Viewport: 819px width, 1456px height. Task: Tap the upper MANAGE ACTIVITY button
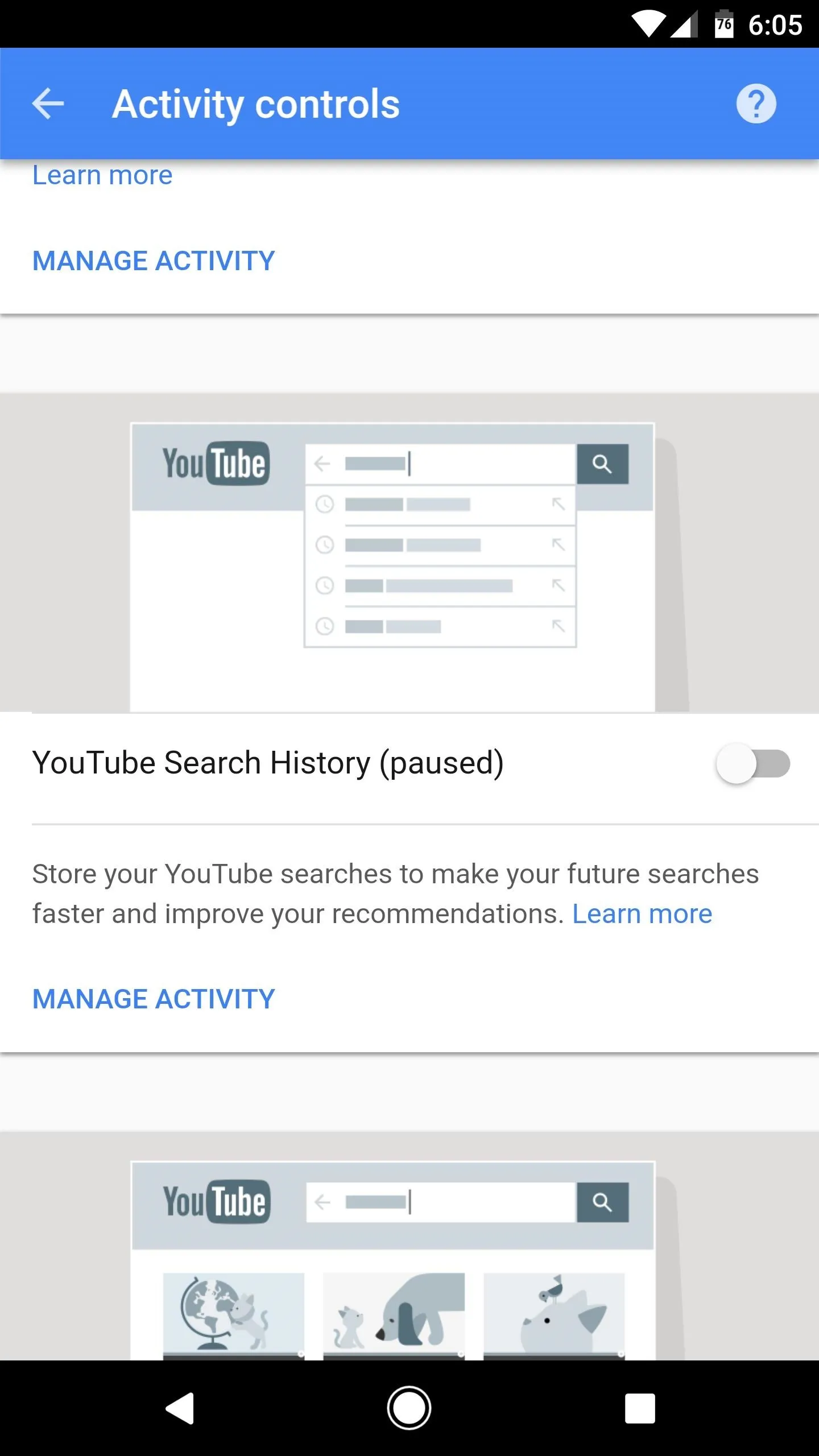pos(154,260)
